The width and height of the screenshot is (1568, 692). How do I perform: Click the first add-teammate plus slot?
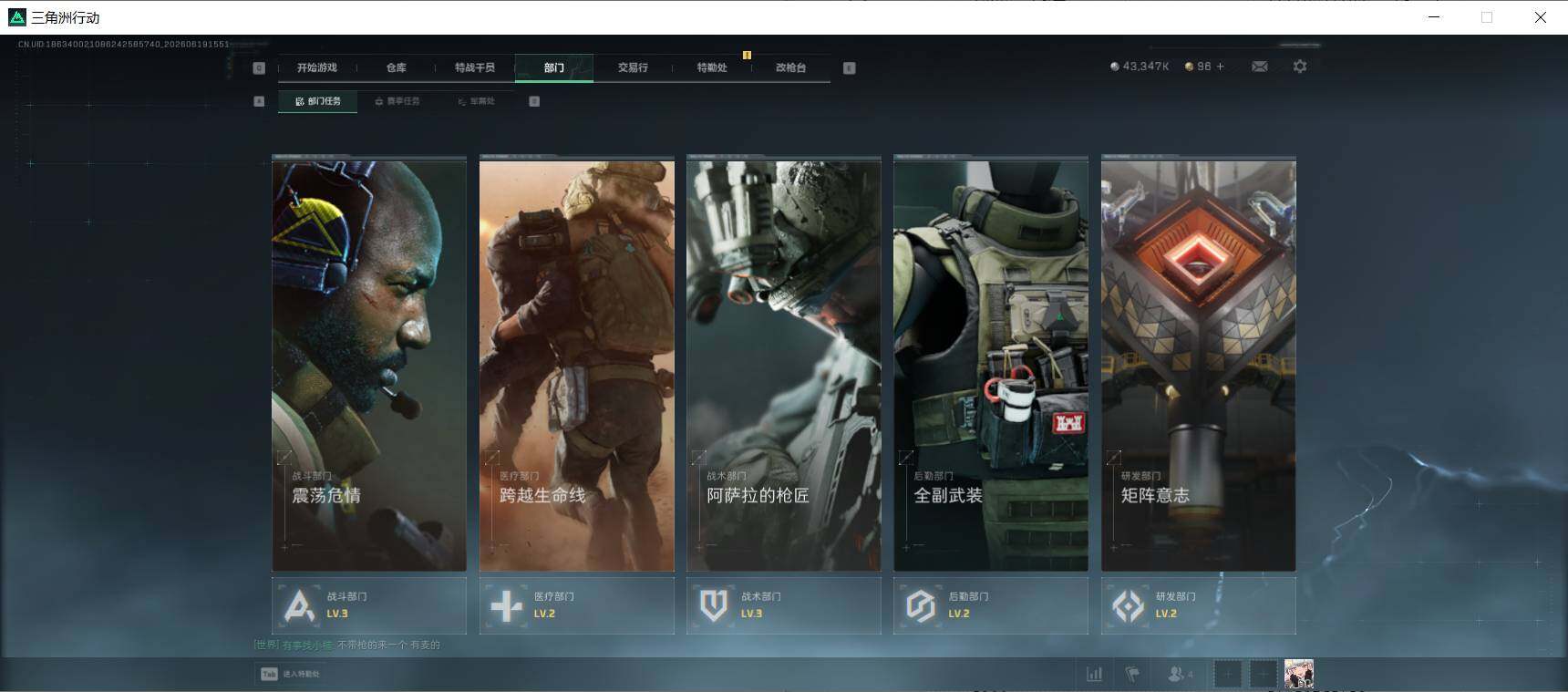click(1227, 674)
